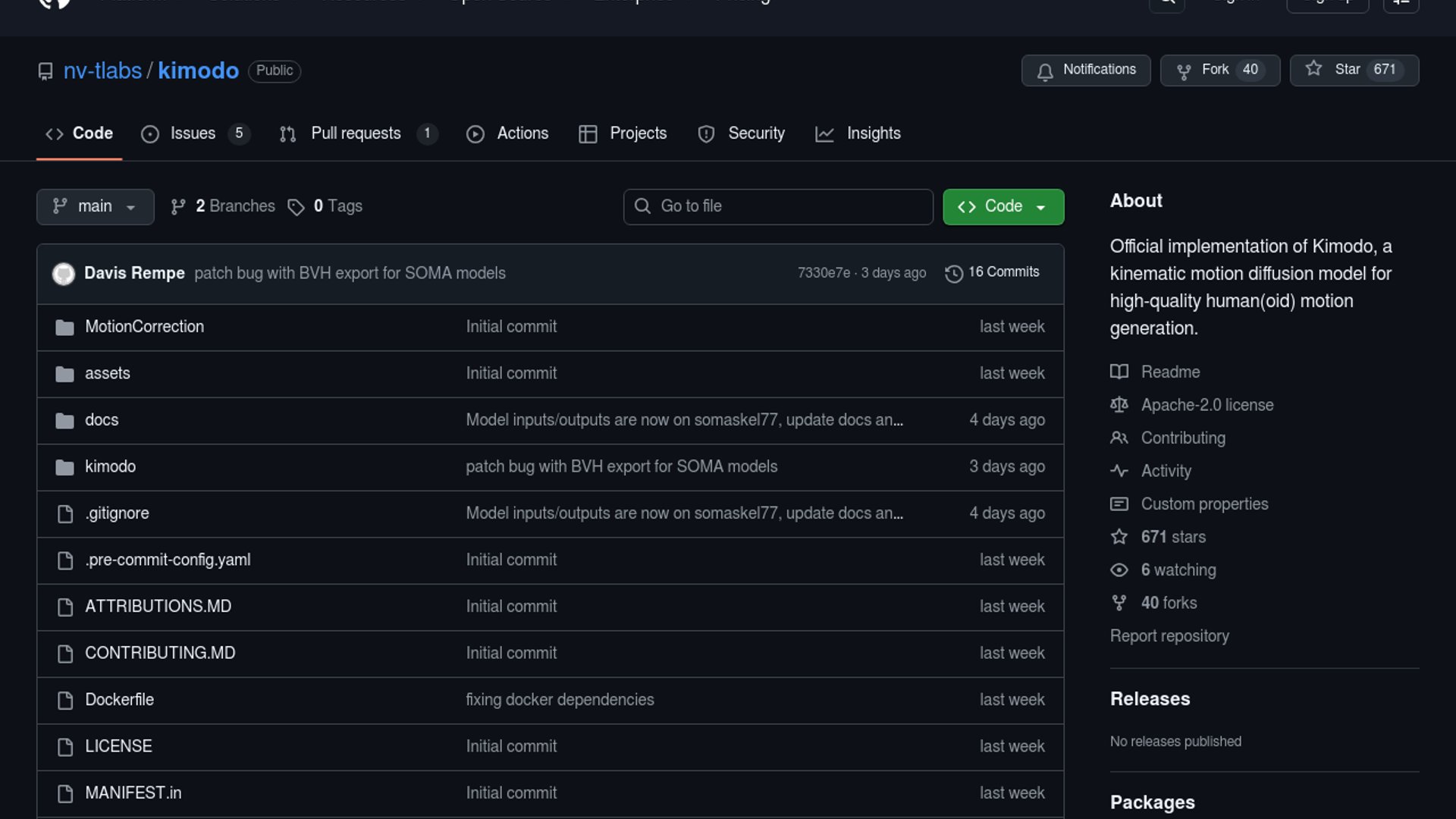1456x819 pixels.
Task: Click the Davis Rempe avatar
Action: 64,273
